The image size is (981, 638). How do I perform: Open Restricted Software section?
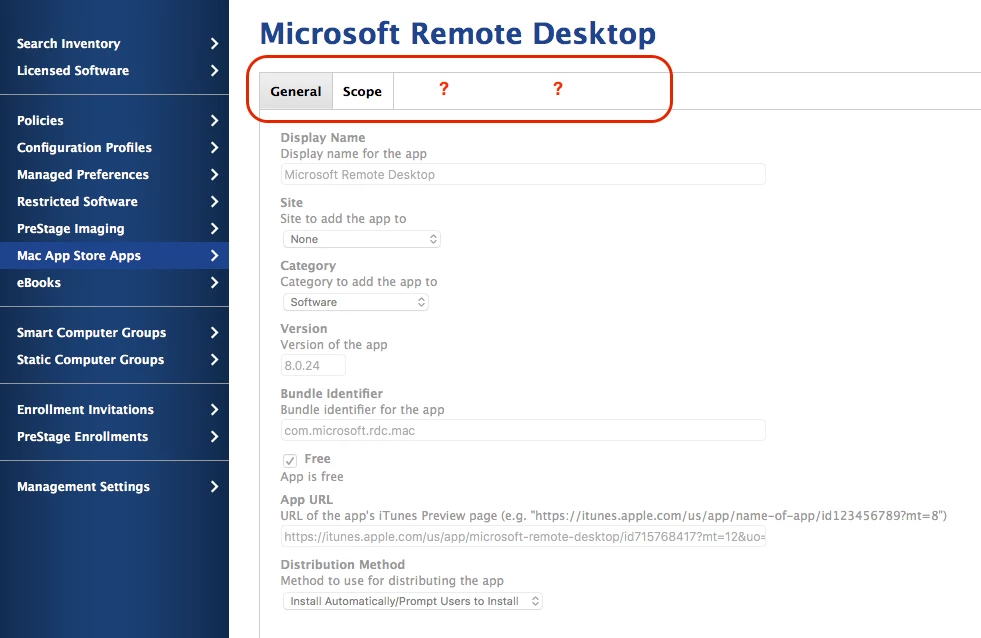pyautogui.click(x=114, y=201)
